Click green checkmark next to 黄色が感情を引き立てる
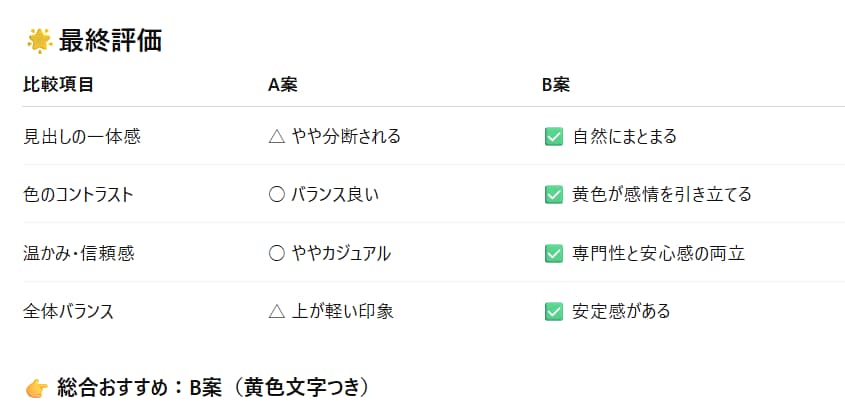 coord(553,194)
